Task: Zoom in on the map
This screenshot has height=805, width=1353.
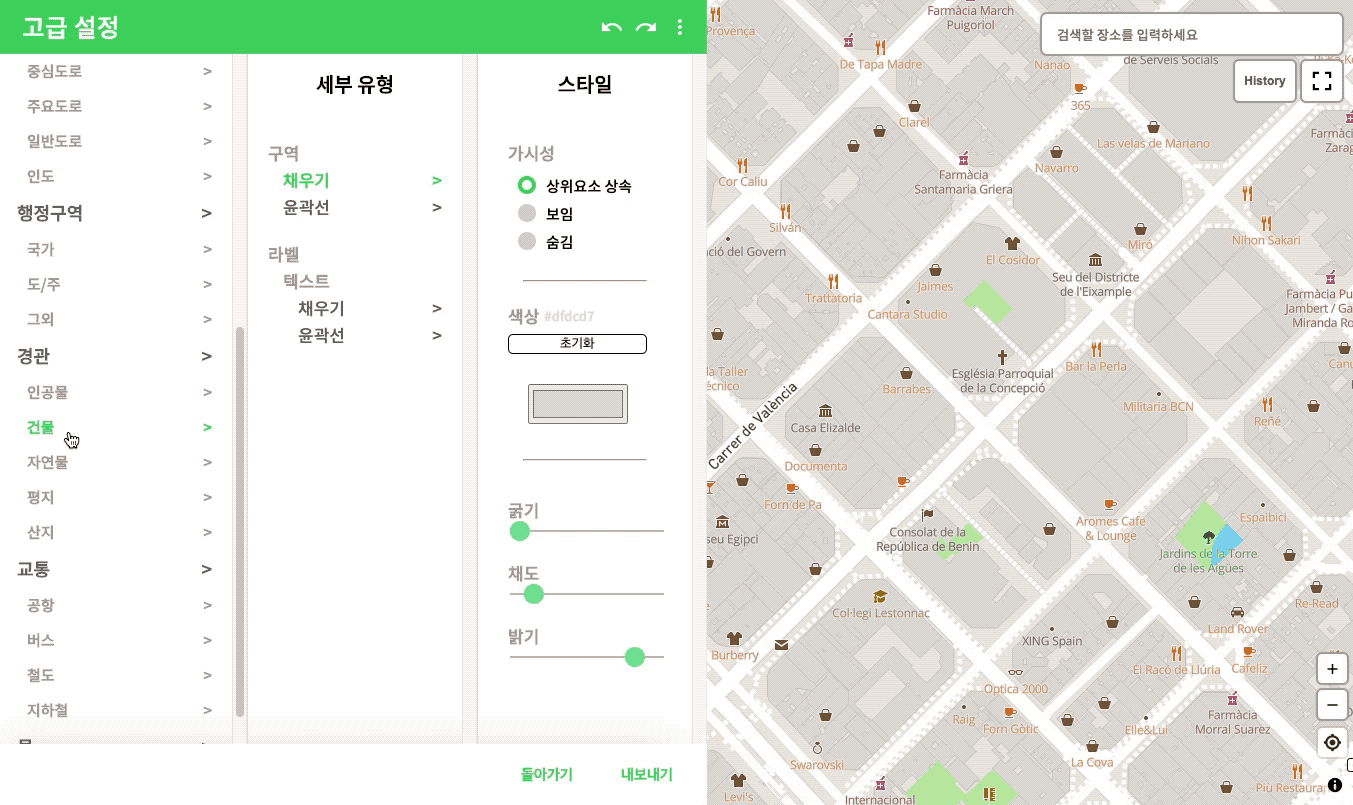Action: coord(1331,668)
